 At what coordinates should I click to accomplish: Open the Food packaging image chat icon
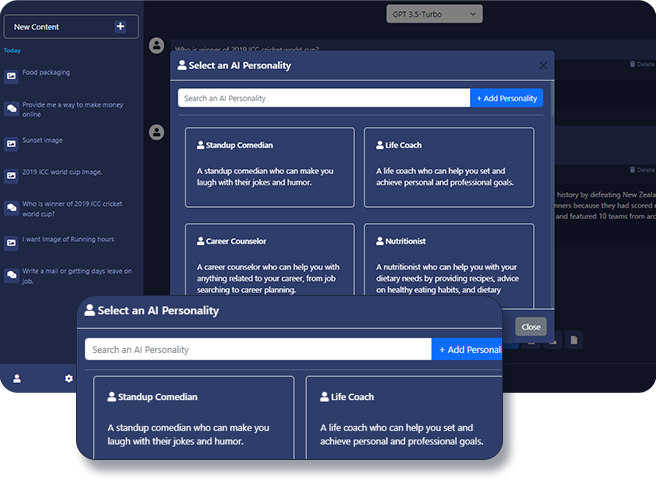point(11,76)
